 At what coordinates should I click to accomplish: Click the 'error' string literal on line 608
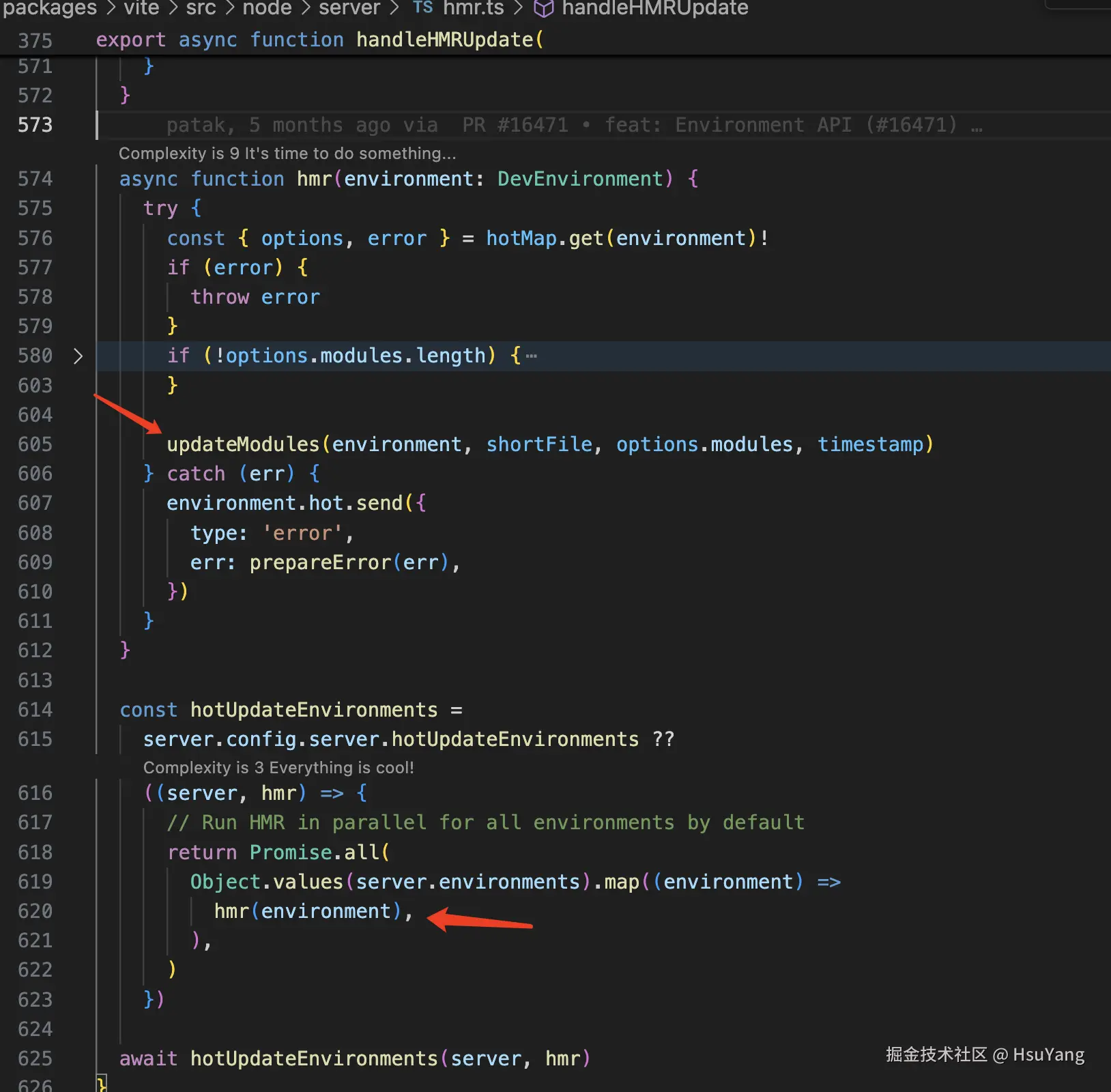pyautogui.click(x=302, y=533)
